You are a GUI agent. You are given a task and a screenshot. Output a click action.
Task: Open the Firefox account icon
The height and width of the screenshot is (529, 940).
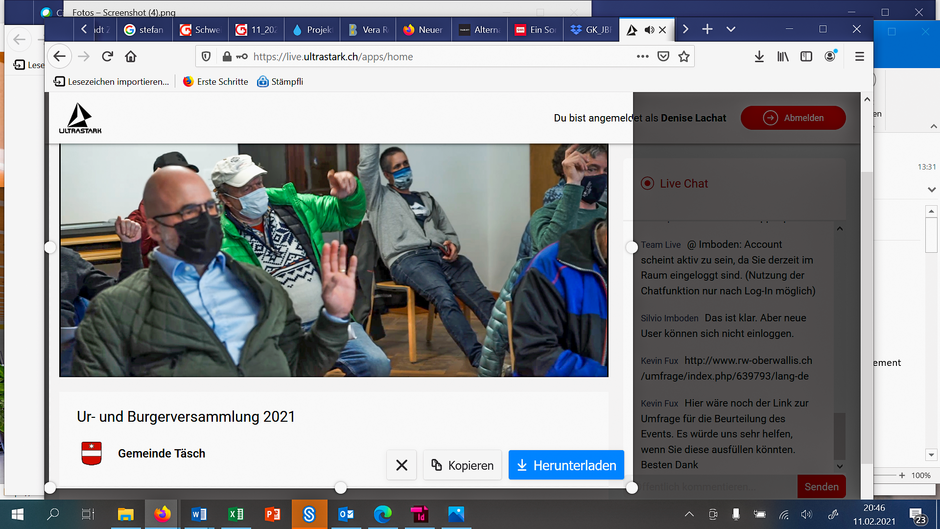(x=830, y=57)
